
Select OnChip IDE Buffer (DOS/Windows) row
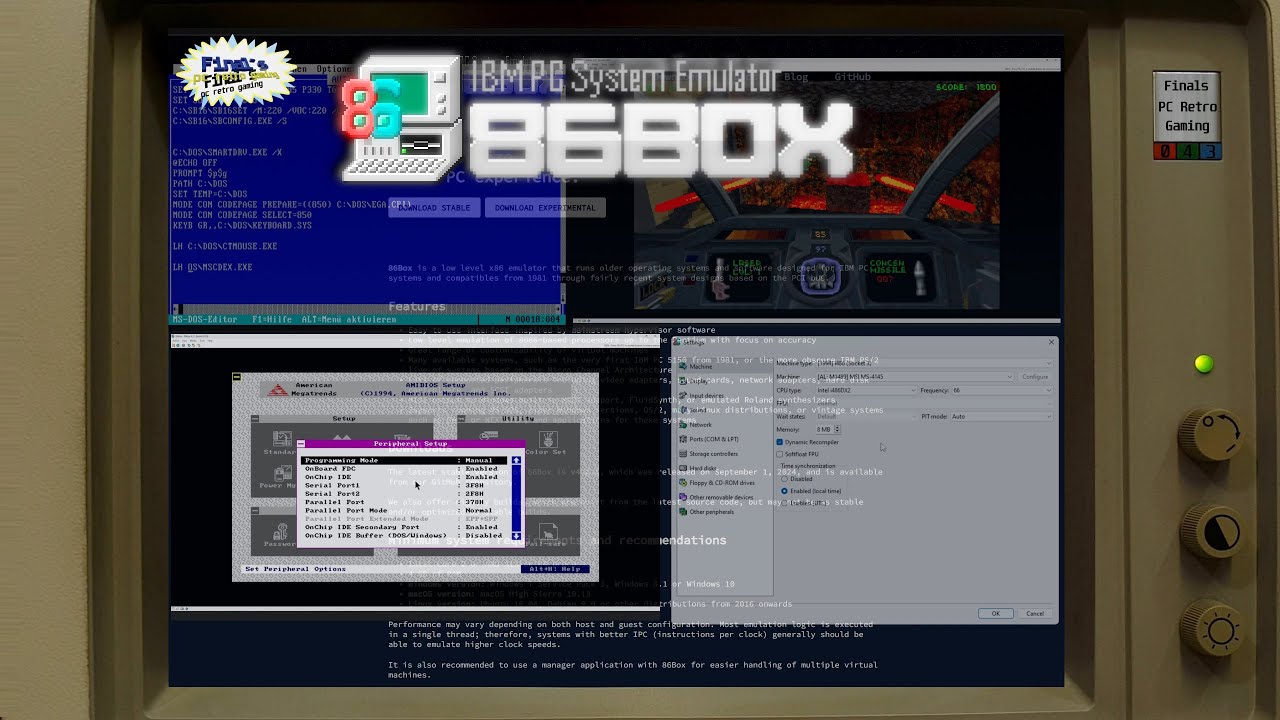click(404, 535)
